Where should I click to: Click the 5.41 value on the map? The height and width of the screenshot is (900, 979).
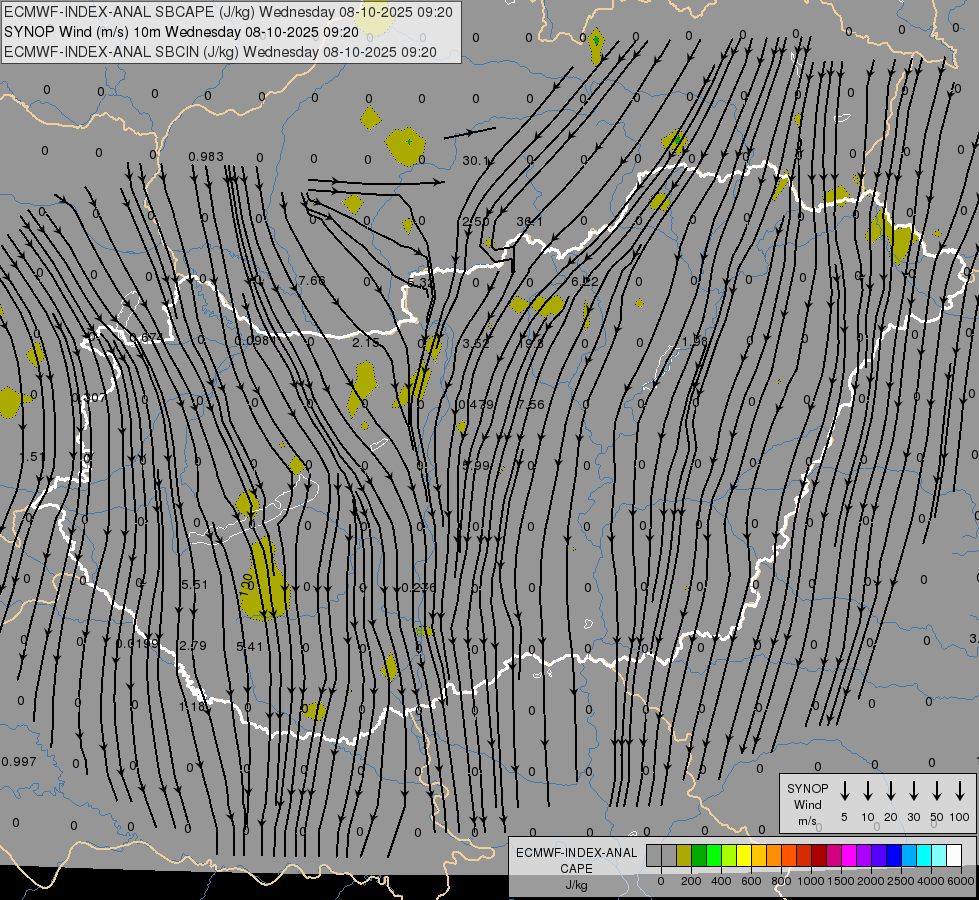[250, 646]
